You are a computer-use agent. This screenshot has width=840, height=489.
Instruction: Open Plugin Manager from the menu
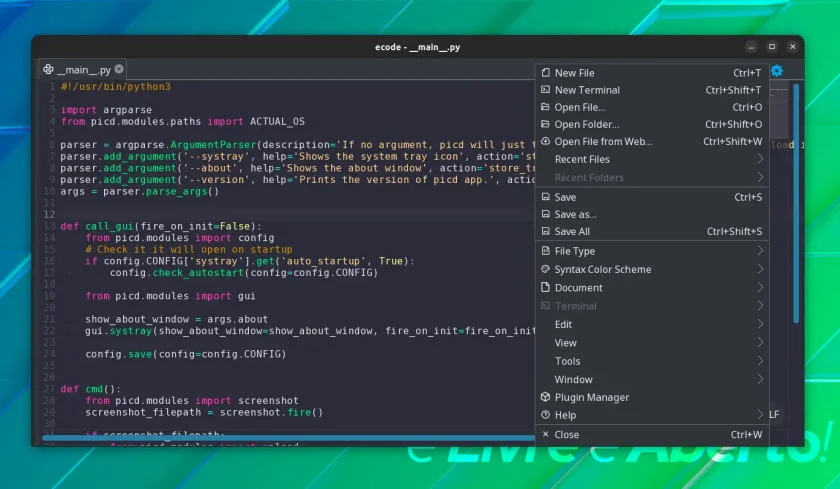click(x=652, y=397)
